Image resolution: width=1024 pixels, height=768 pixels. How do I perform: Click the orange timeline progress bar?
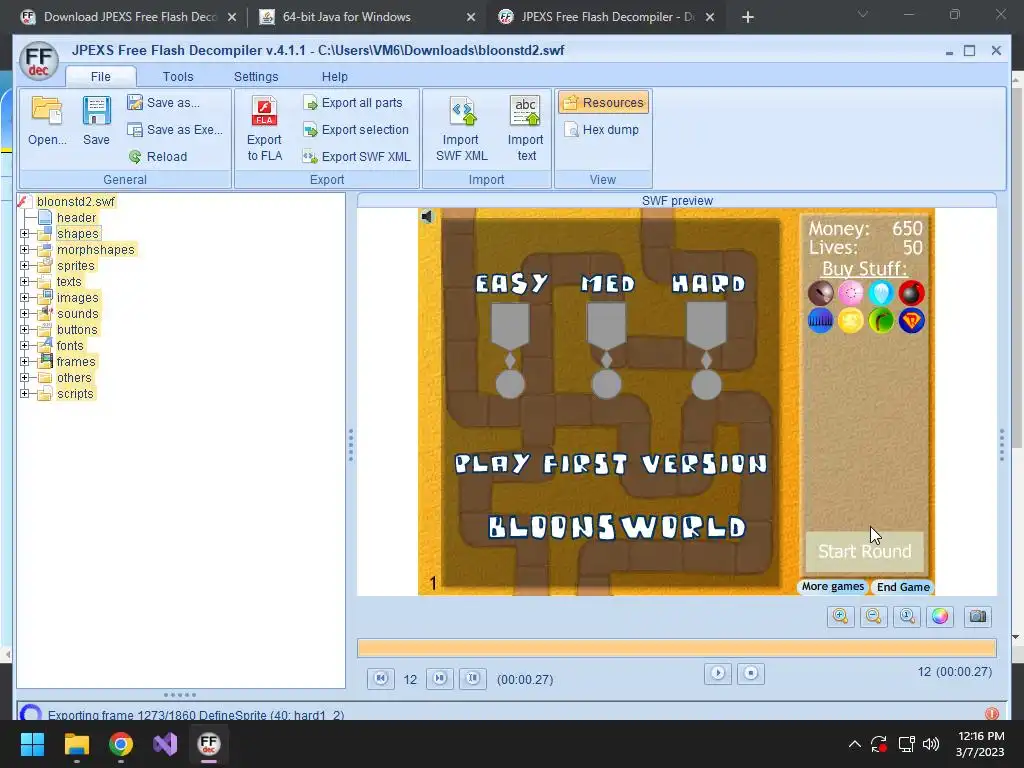coord(677,648)
